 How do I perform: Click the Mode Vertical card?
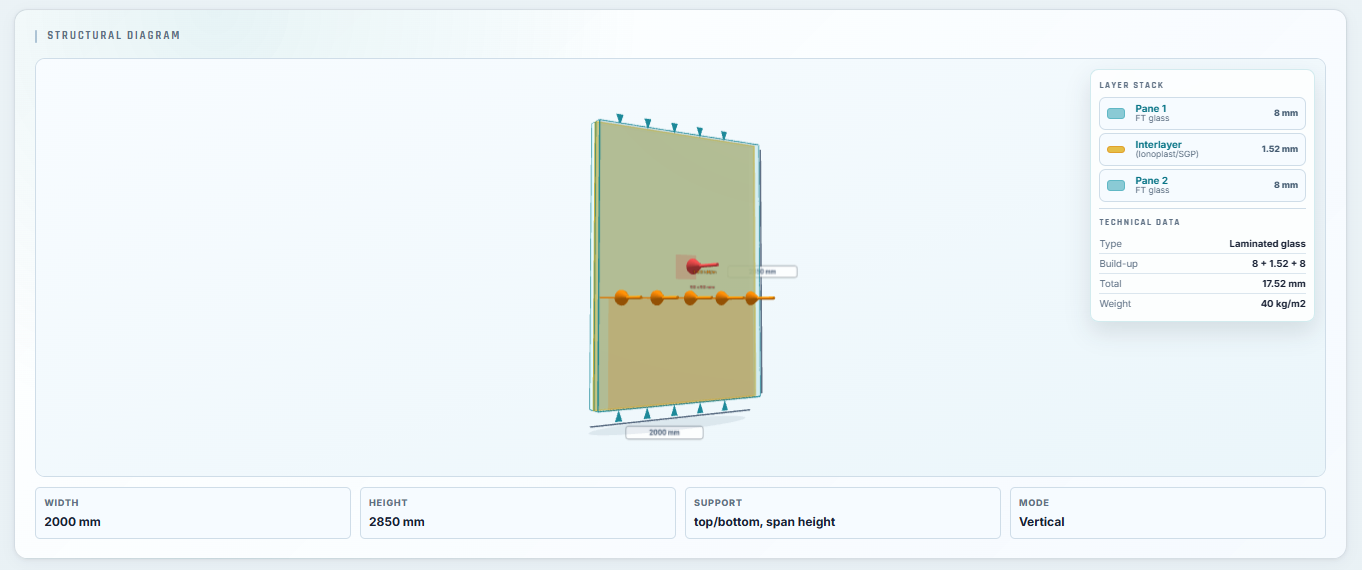1168,513
